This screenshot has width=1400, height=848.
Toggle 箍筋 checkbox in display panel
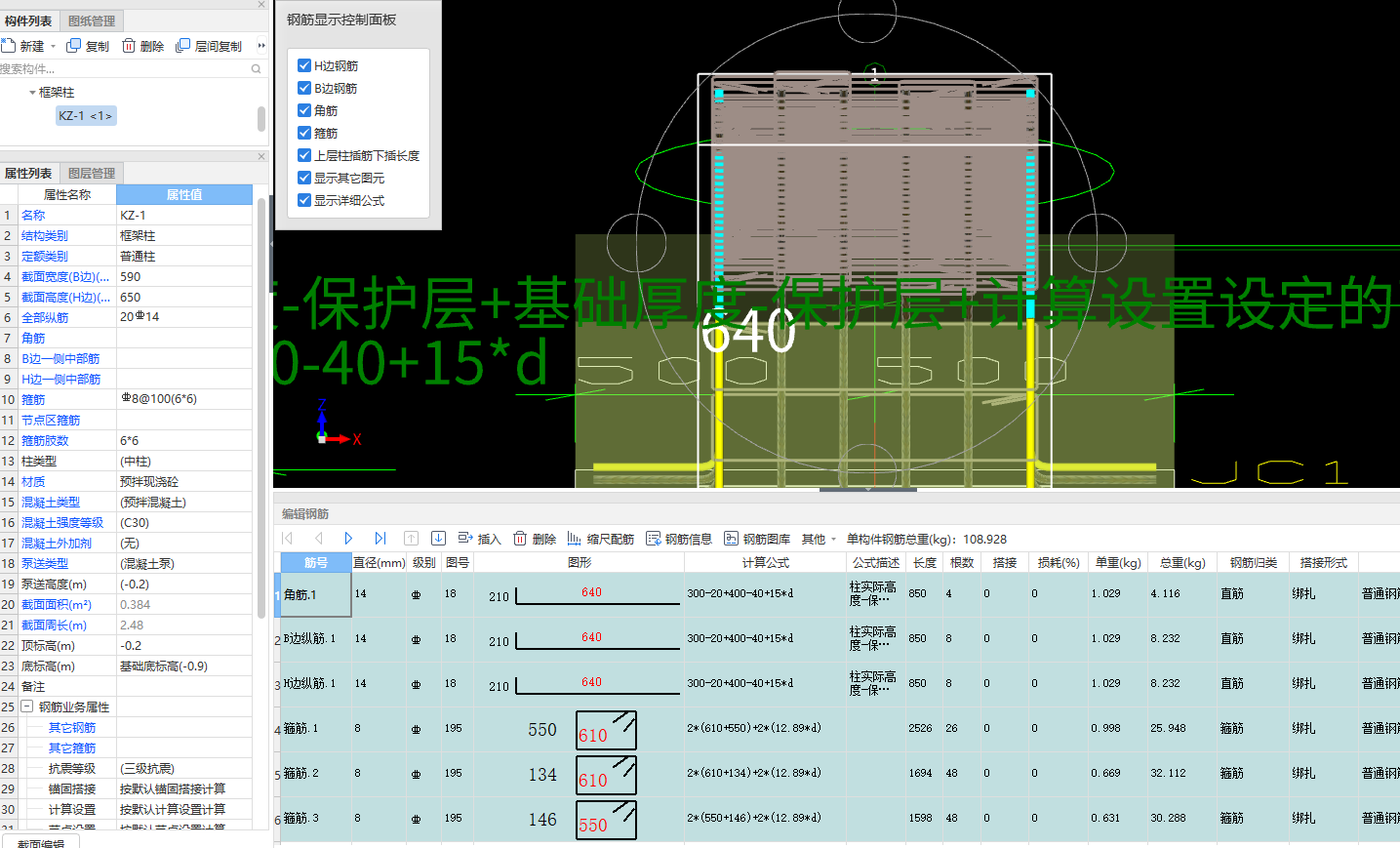tap(304, 133)
